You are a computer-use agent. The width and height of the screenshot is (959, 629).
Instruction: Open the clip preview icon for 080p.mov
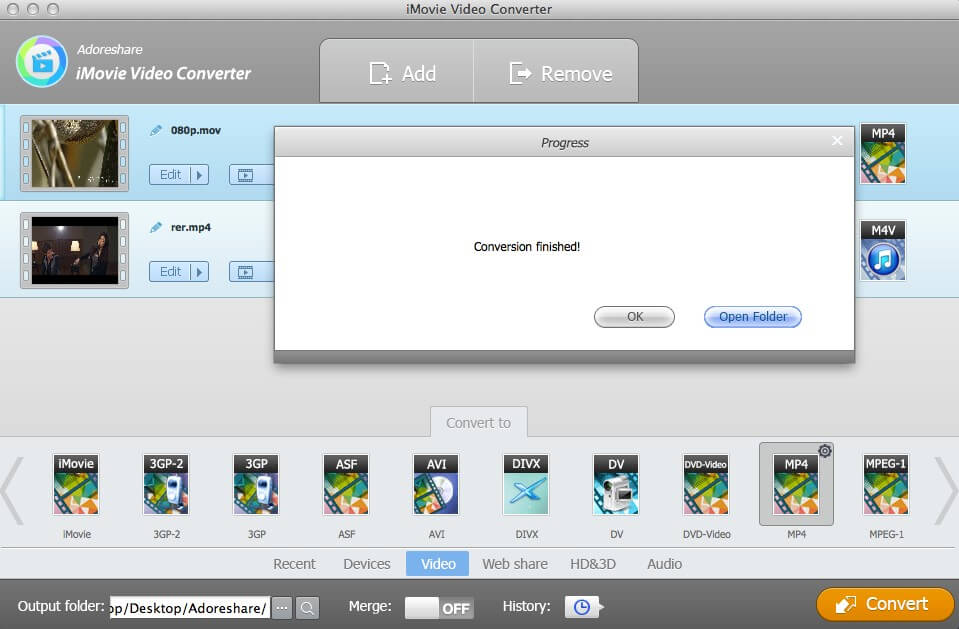245,175
